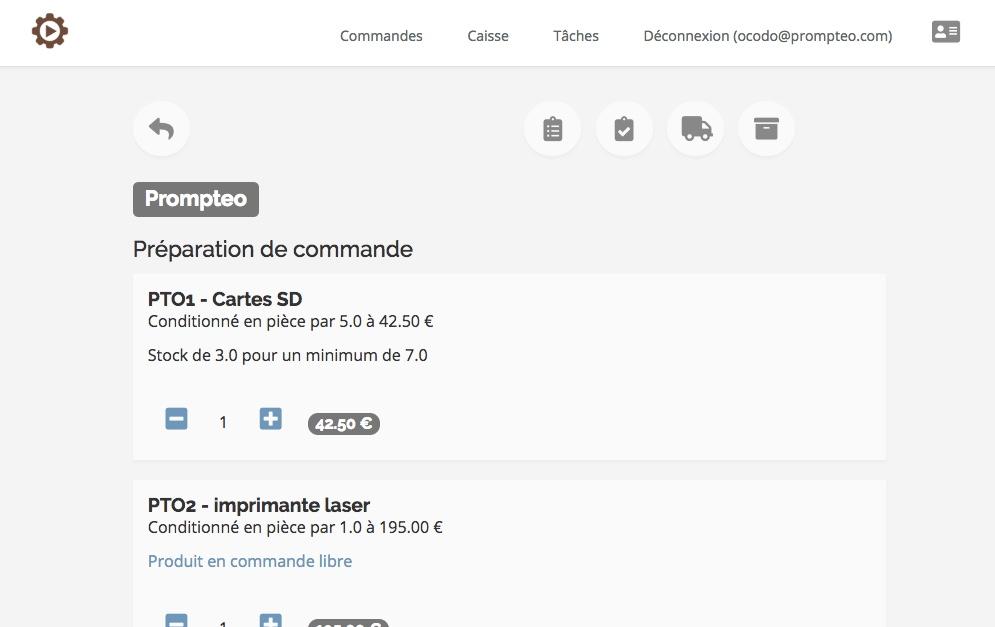The width and height of the screenshot is (995, 627).
Task: Increase quantity for PTO1 Cartes SD
Action: 270,419
